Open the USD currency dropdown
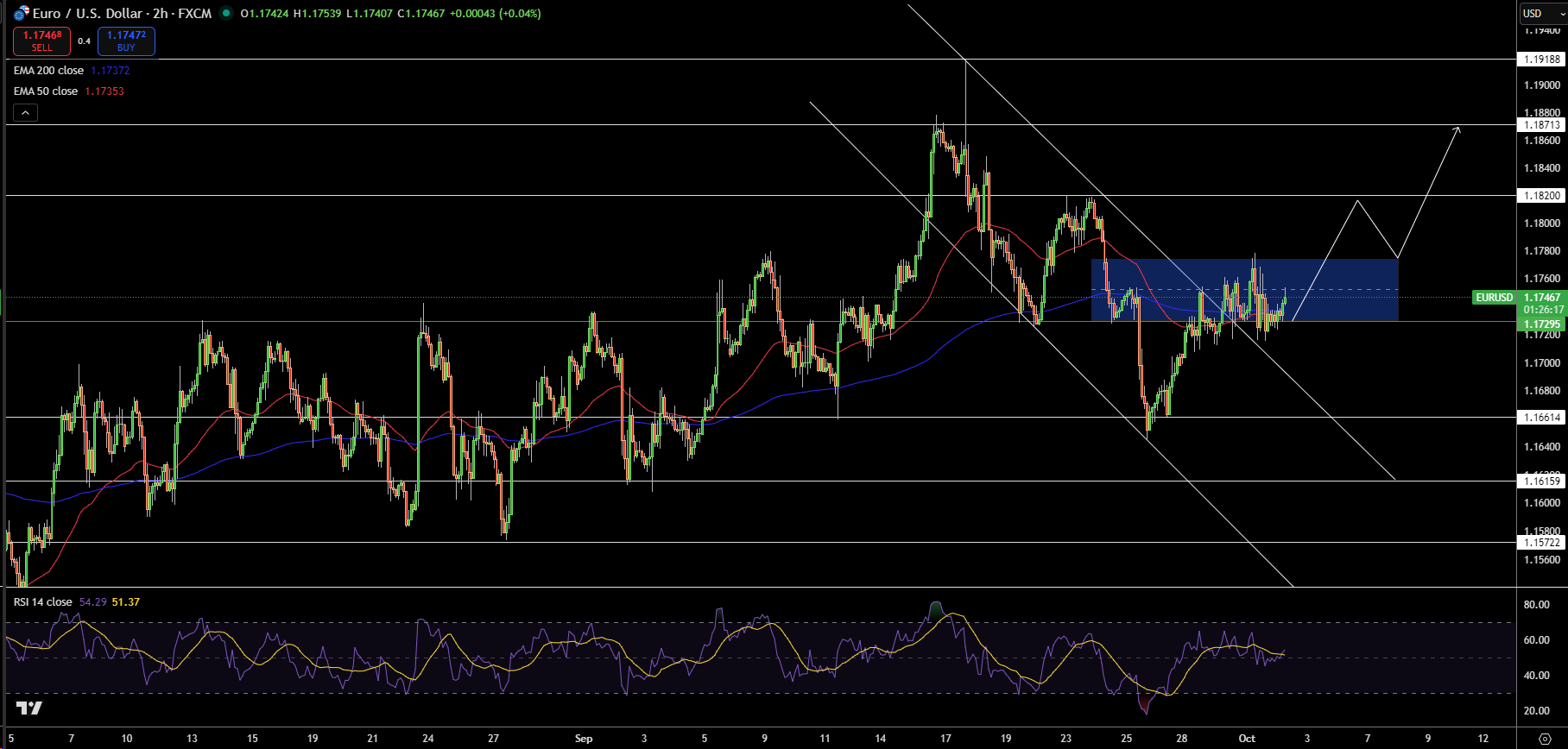1568x749 pixels. coord(1541,13)
